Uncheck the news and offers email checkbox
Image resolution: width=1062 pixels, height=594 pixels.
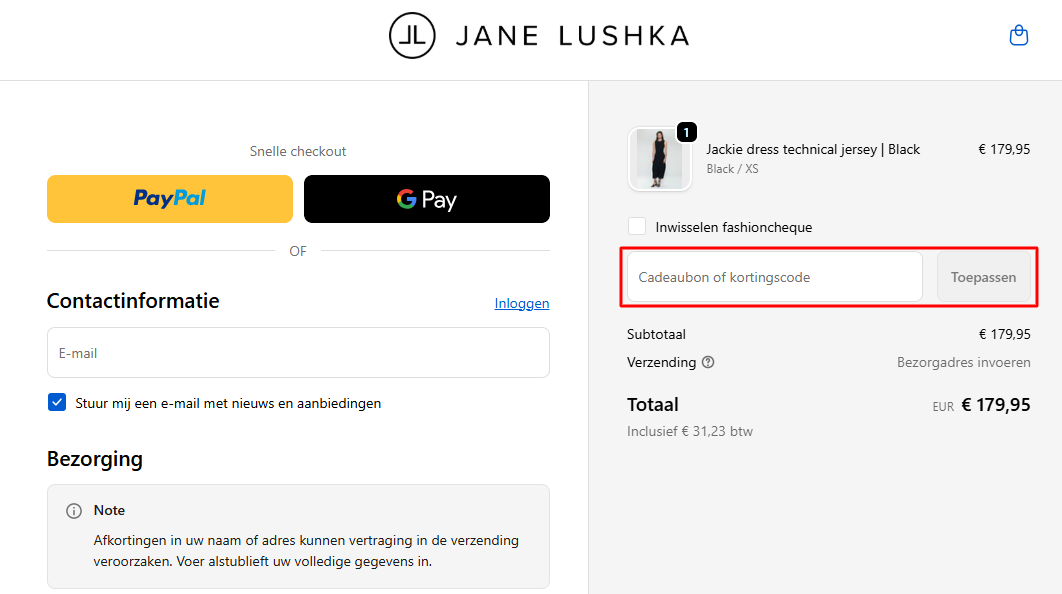pos(57,403)
